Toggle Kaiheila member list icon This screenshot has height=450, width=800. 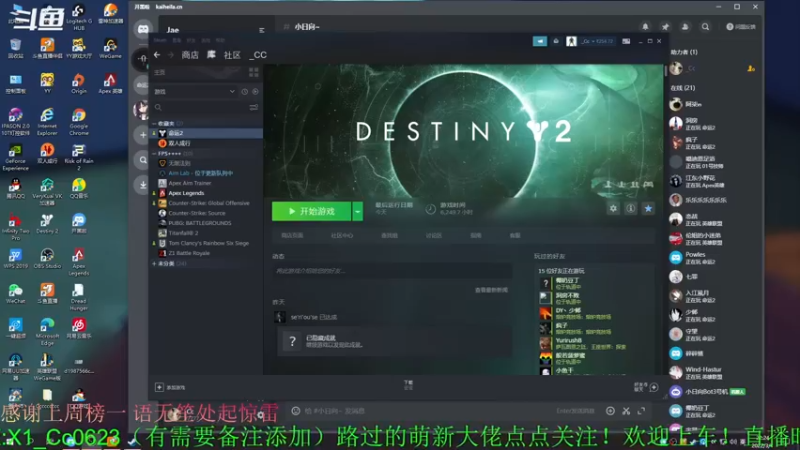click(685, 27)
